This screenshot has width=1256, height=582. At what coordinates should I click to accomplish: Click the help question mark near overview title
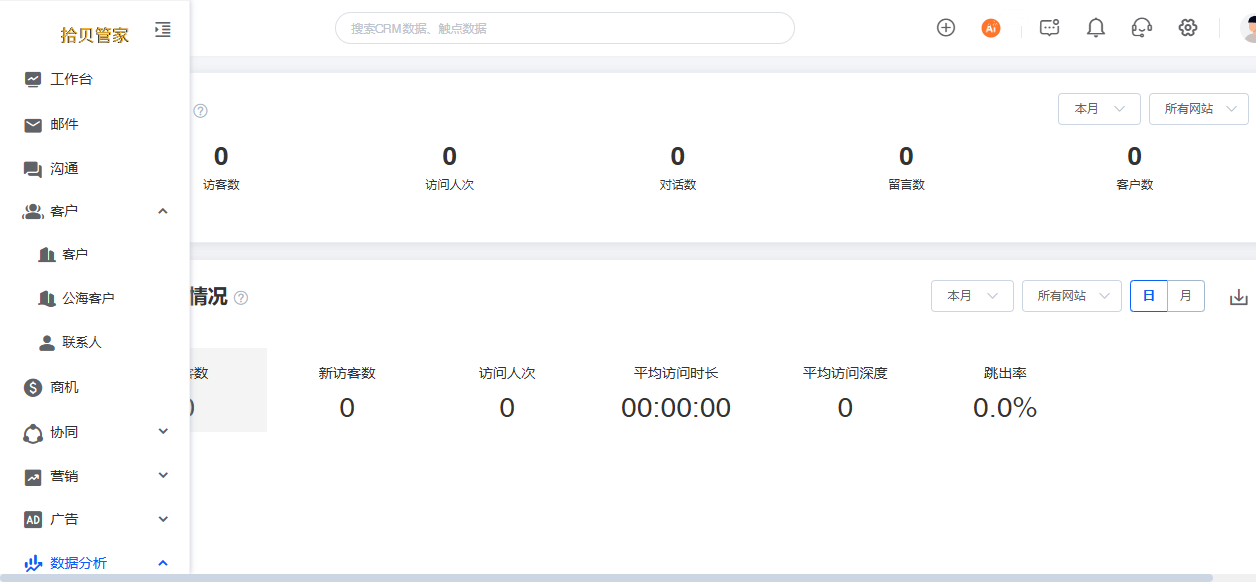tap(200, 111)
